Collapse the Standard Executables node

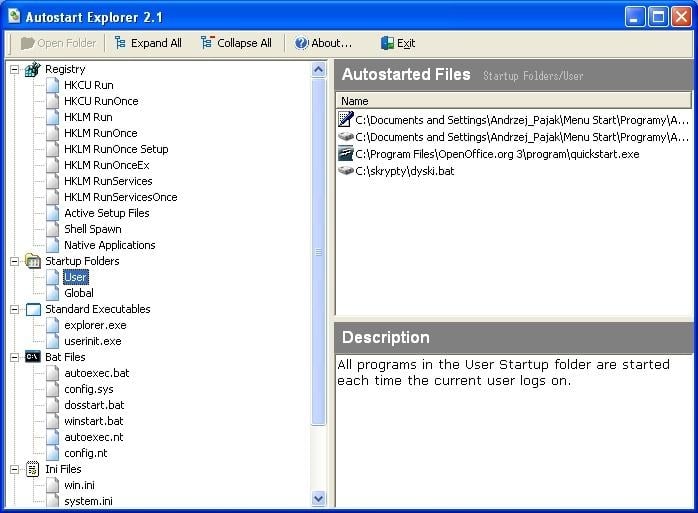pyautogui.click(x=15, y=309)
